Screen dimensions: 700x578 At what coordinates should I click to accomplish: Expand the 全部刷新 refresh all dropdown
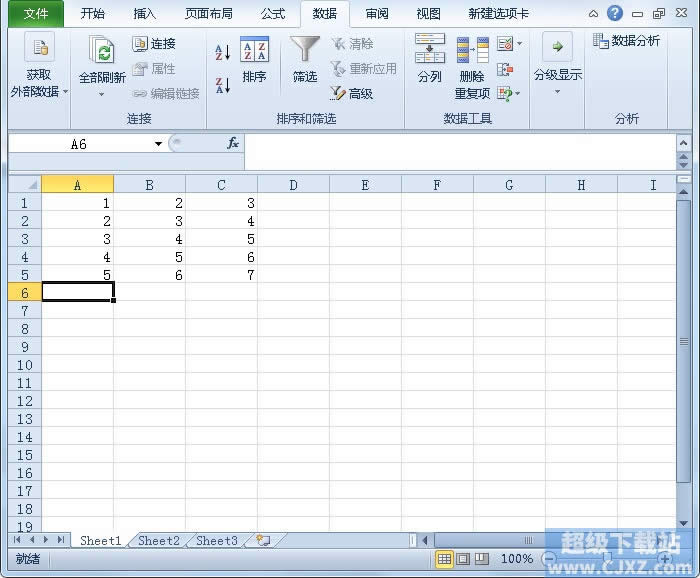coord(101,94)
